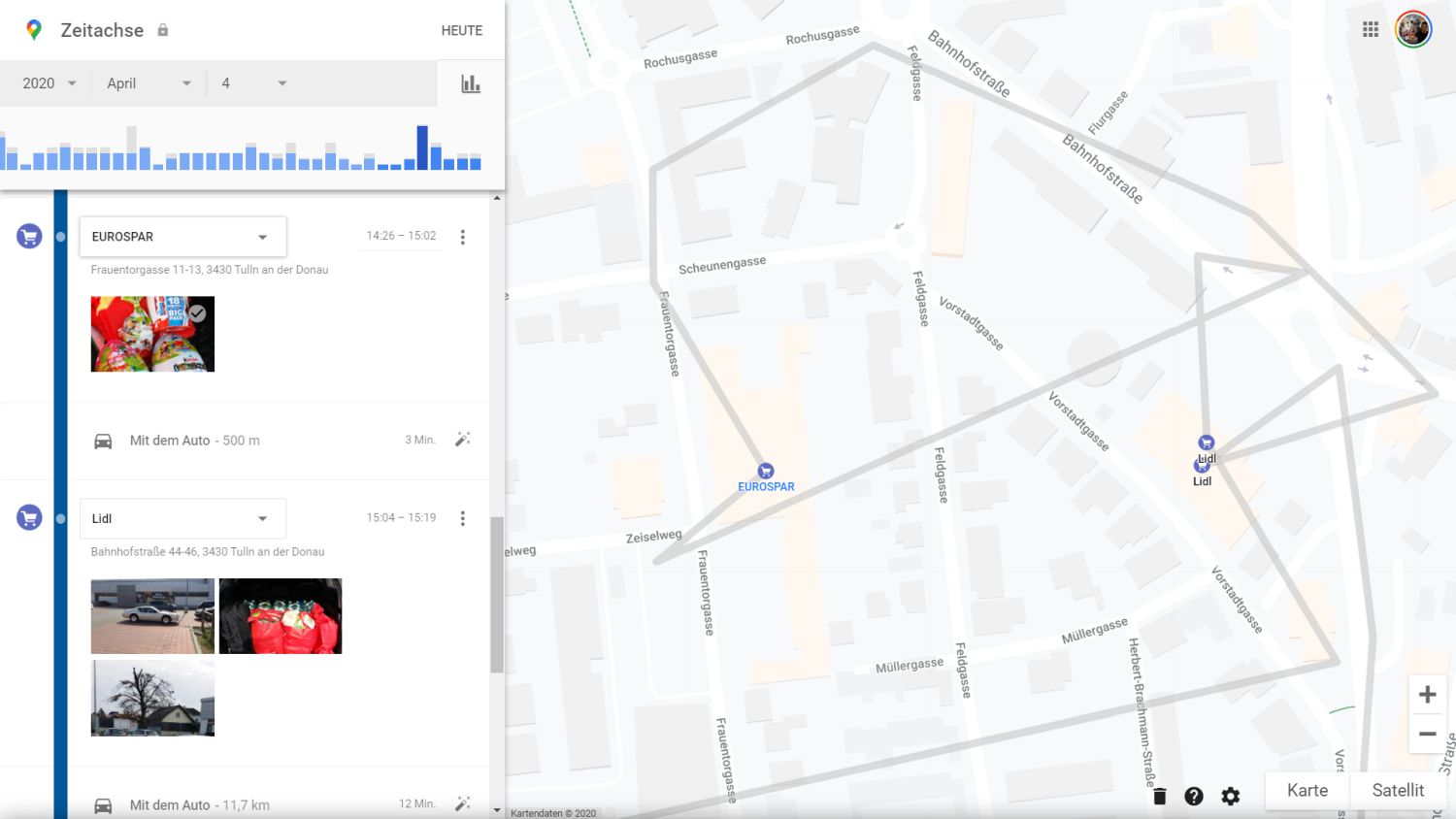Expand the year 2020 dropdown
This screenshot has width=1456, height=819.
[50, 83]
